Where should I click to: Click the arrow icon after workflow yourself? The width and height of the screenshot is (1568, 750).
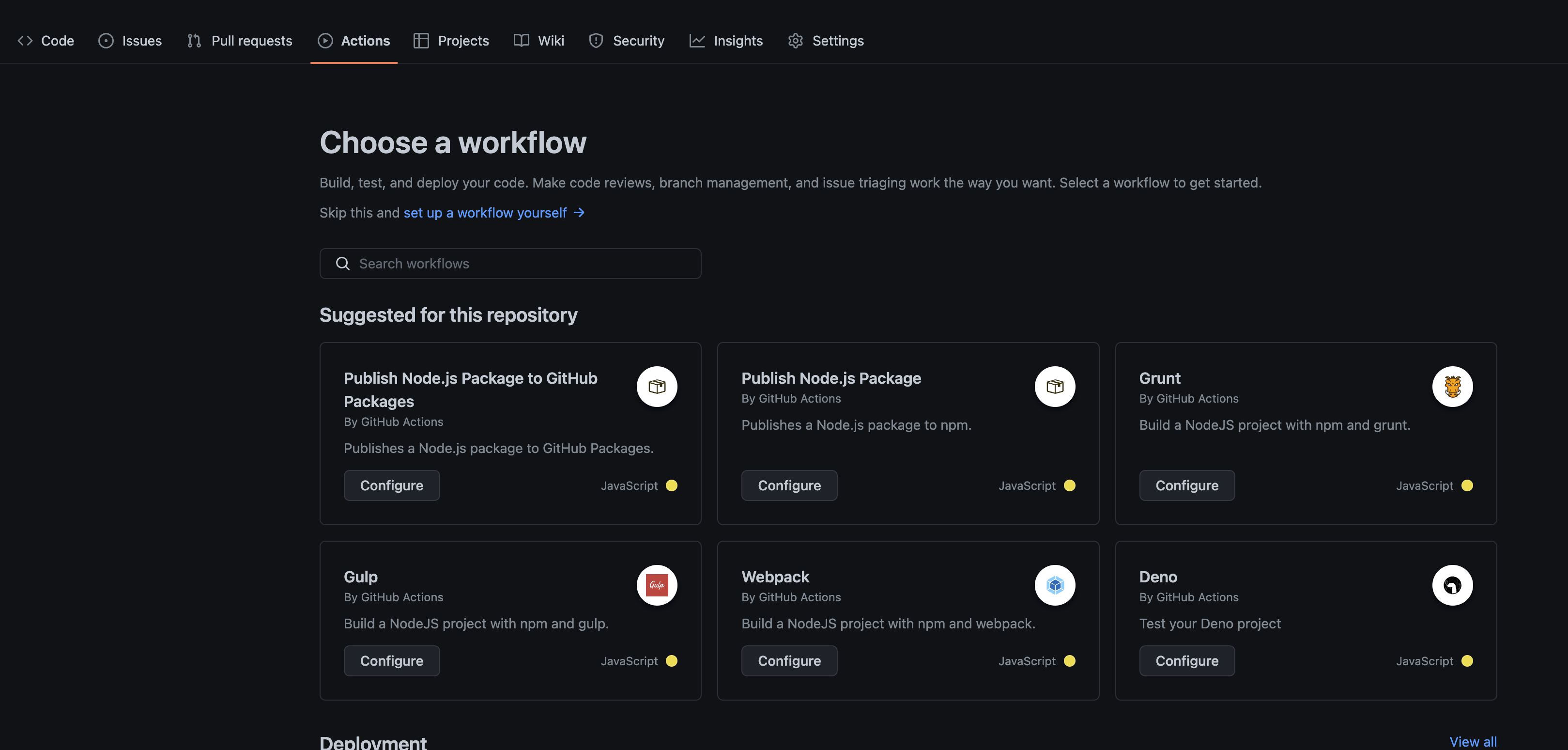tap(579, 213)
